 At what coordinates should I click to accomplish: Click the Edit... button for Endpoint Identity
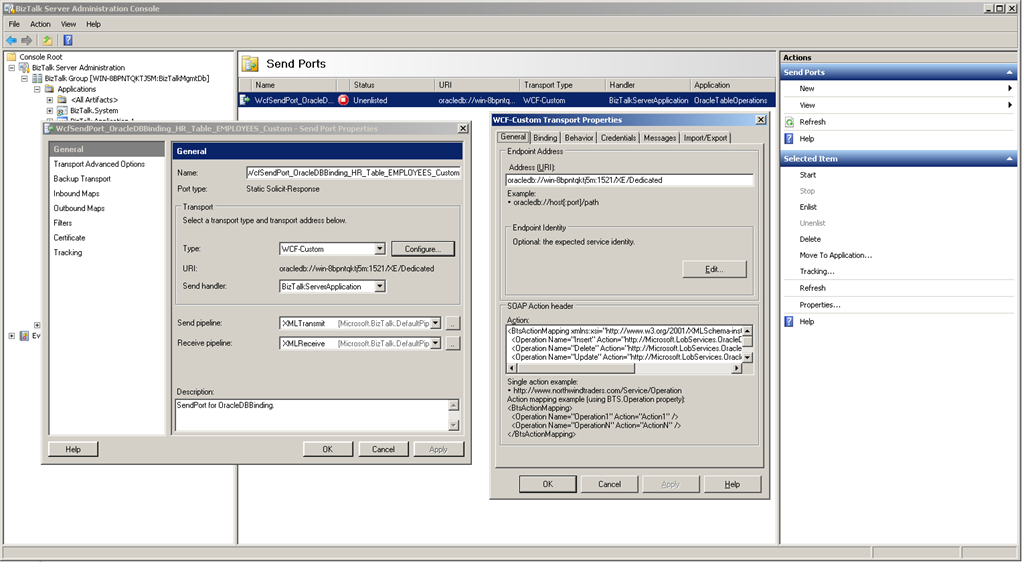click(714, 269)
